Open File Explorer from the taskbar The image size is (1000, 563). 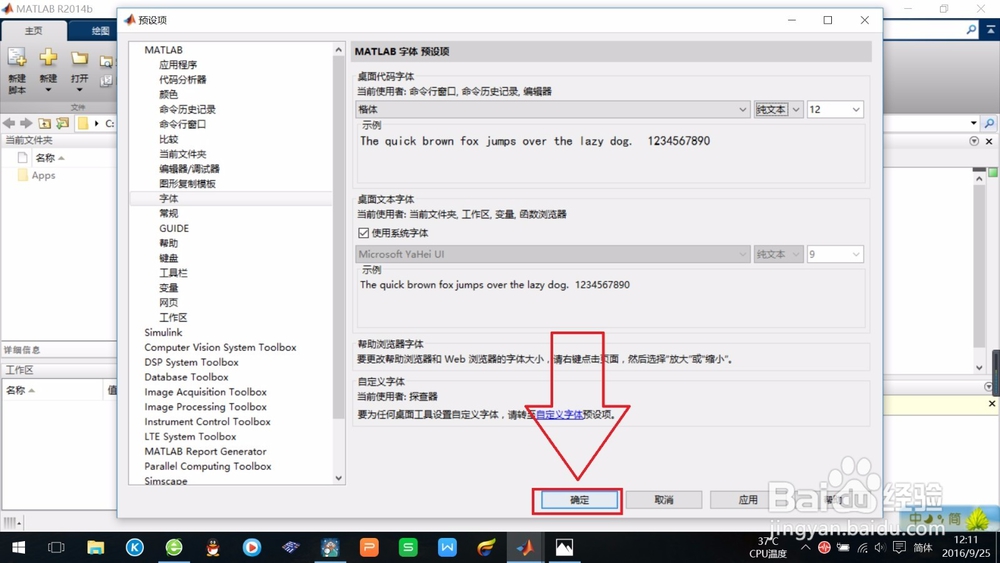pos(96,548)
